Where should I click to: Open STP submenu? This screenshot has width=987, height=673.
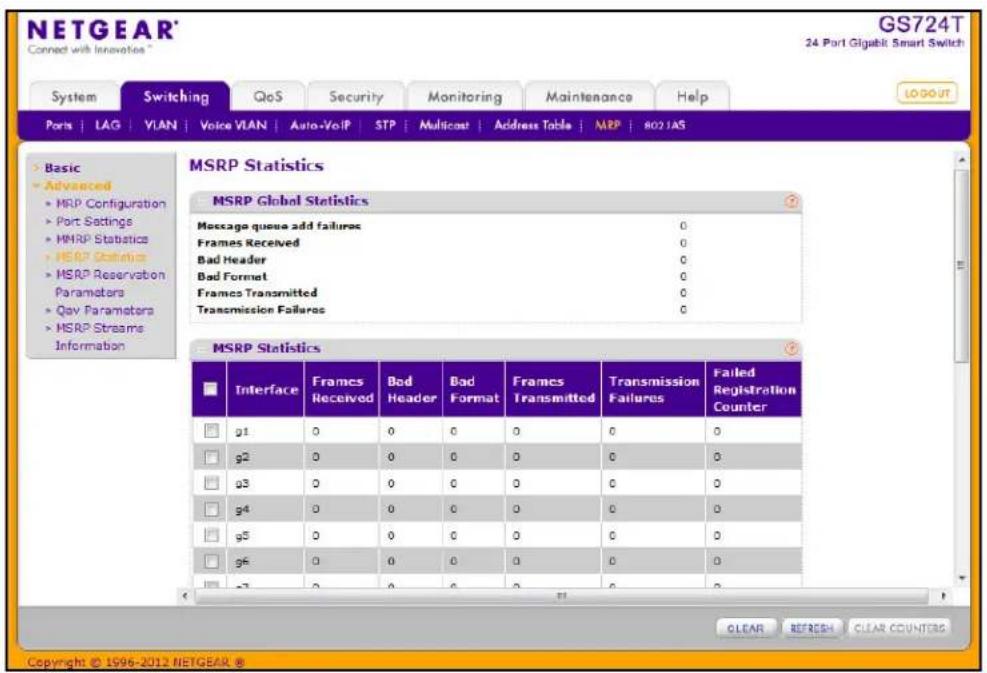point(385,125)
